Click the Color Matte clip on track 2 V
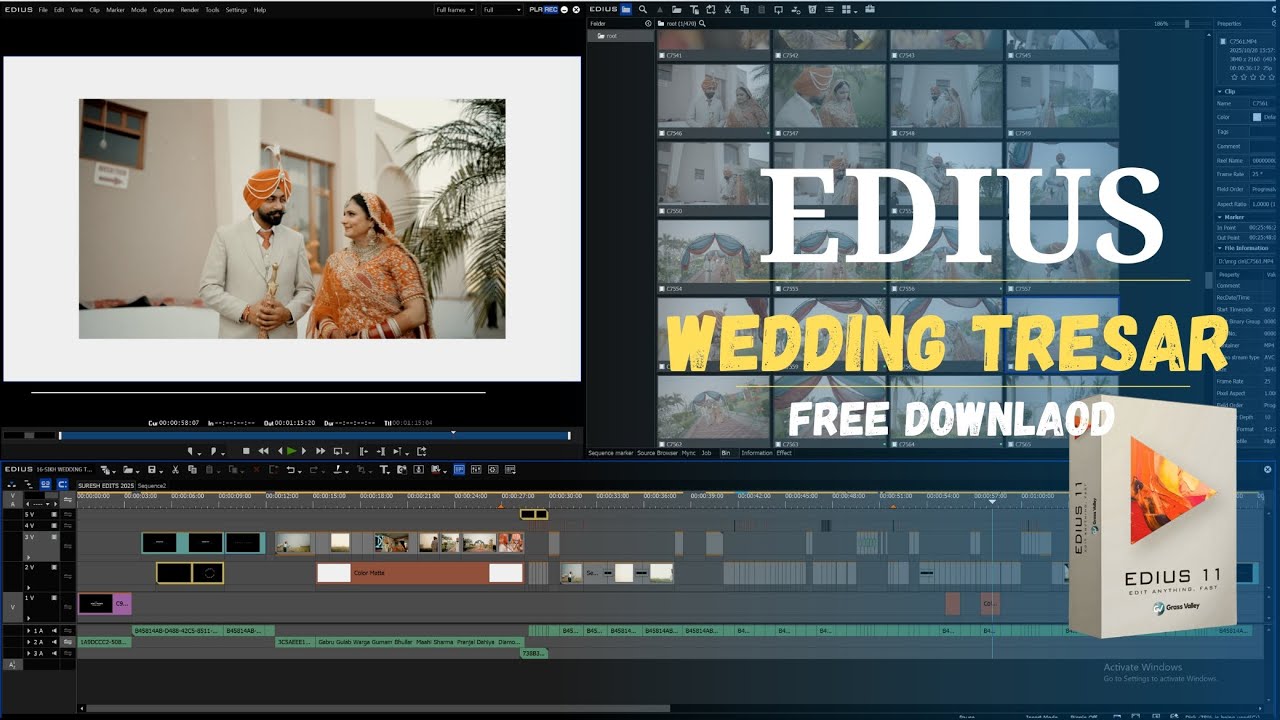 (x=420, y=573)
